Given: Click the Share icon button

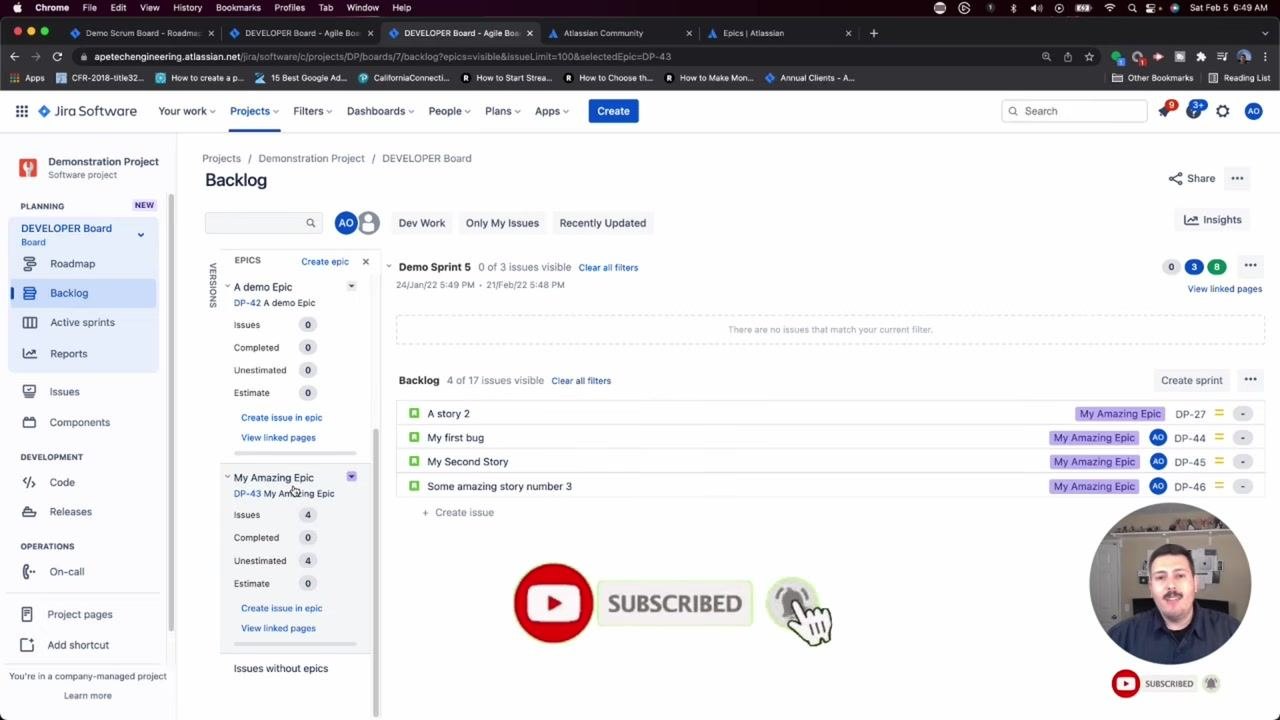Looking at the screenshot, I should click(1191, 178).
